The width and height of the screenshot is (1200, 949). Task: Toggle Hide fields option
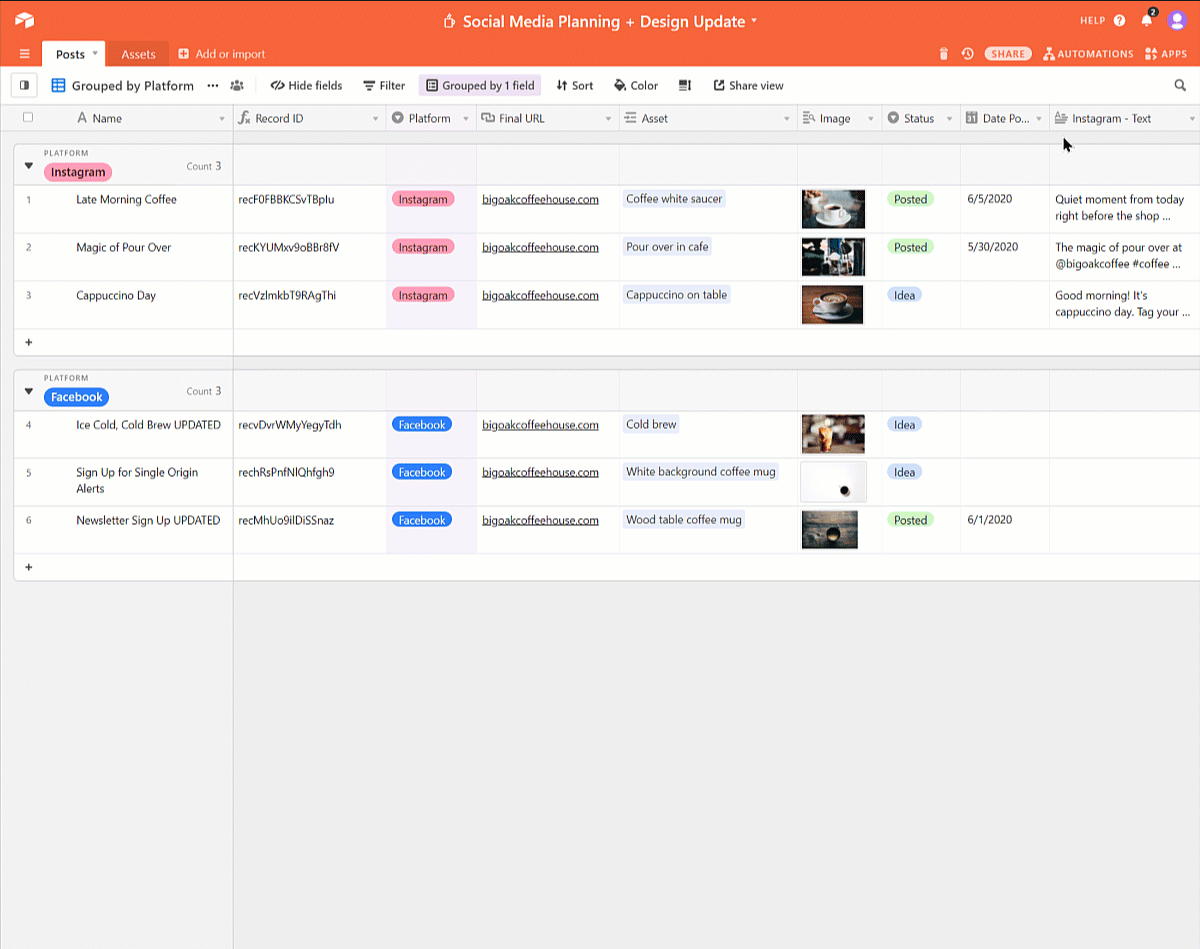coord(306,86)
